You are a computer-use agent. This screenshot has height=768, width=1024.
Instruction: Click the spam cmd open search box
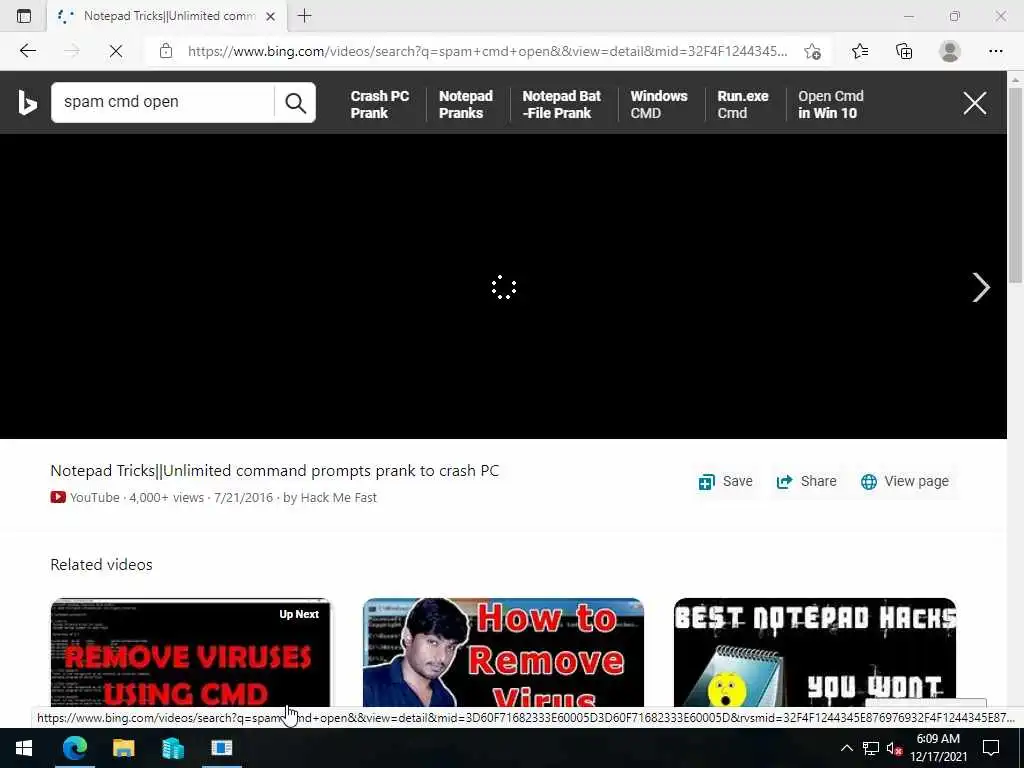163,102
